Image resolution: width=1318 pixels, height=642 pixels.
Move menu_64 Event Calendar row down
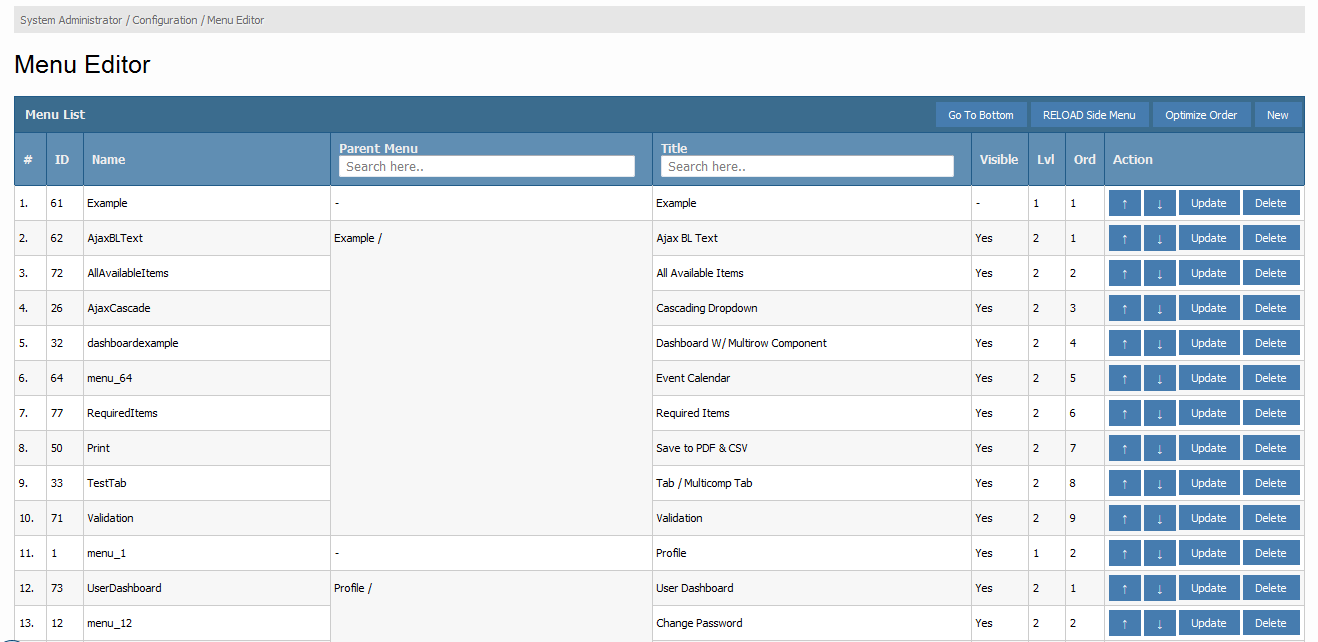[x=1159, y=378]
